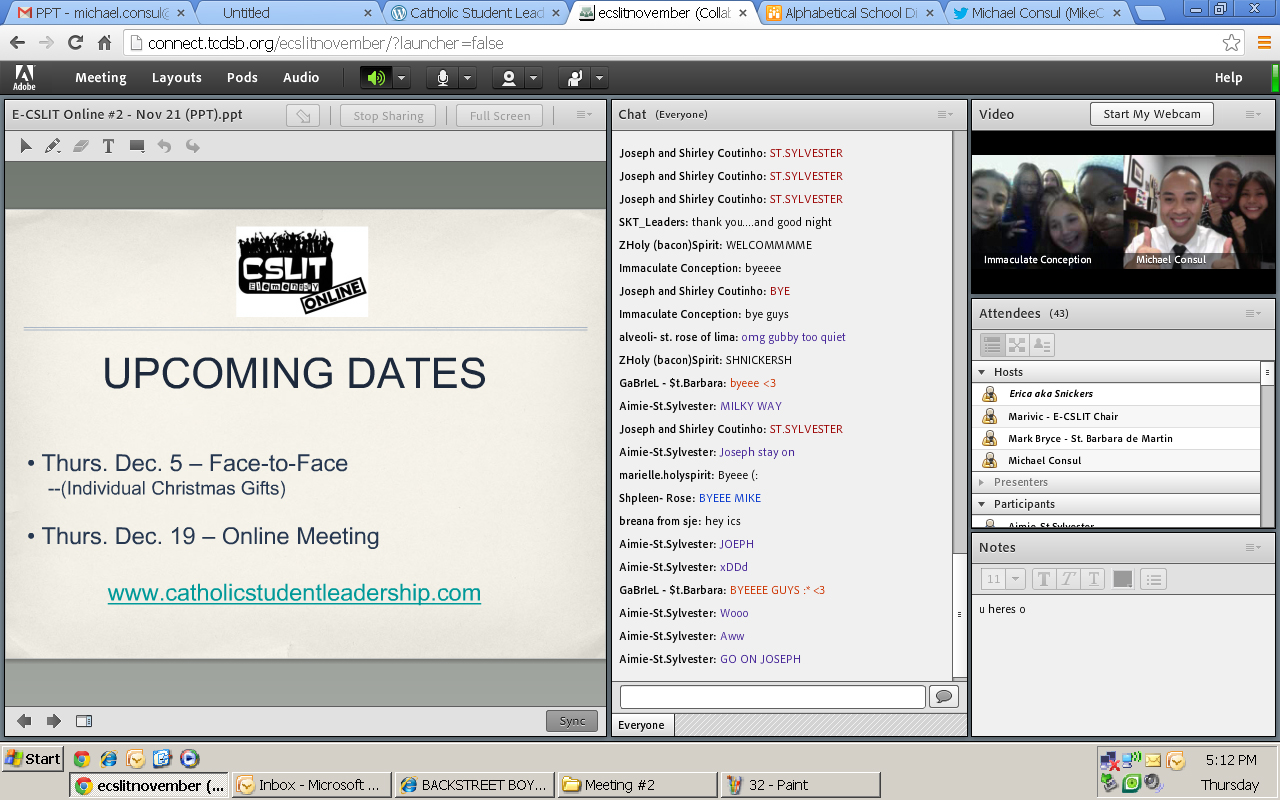Click the raise hand status icon
The image size is (1280, 800).
point(576,78)
